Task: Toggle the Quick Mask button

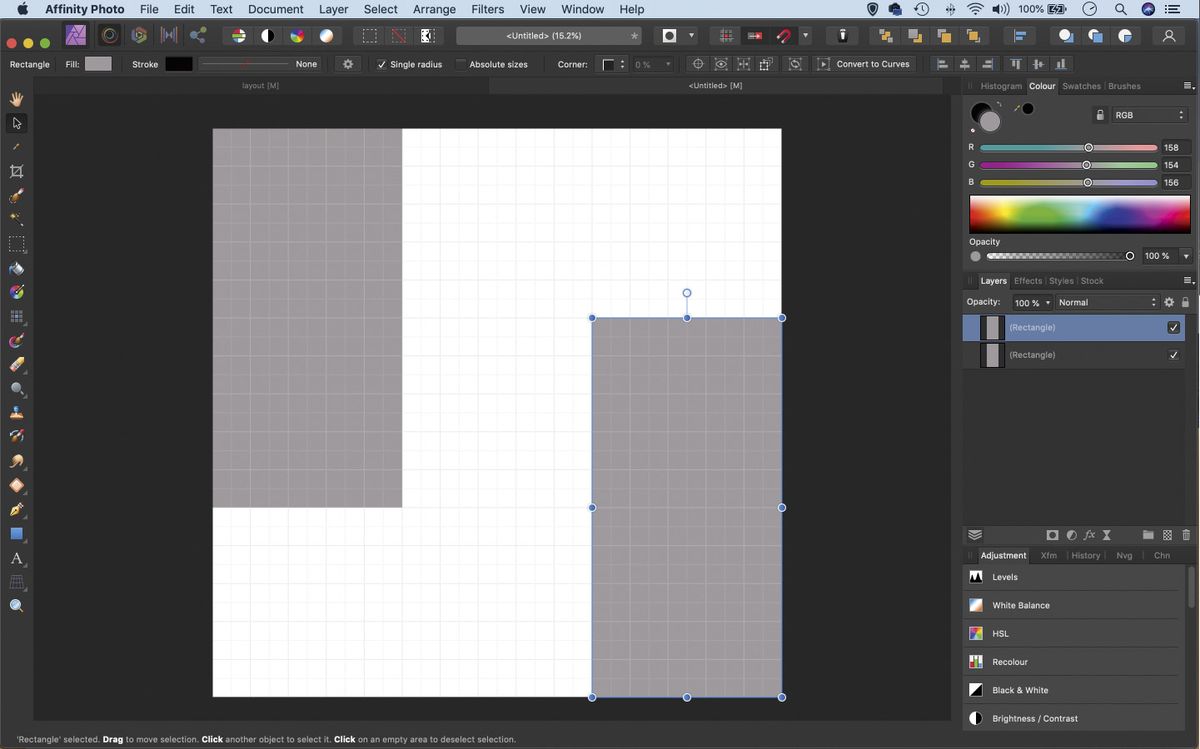Action: click(669, 35)
